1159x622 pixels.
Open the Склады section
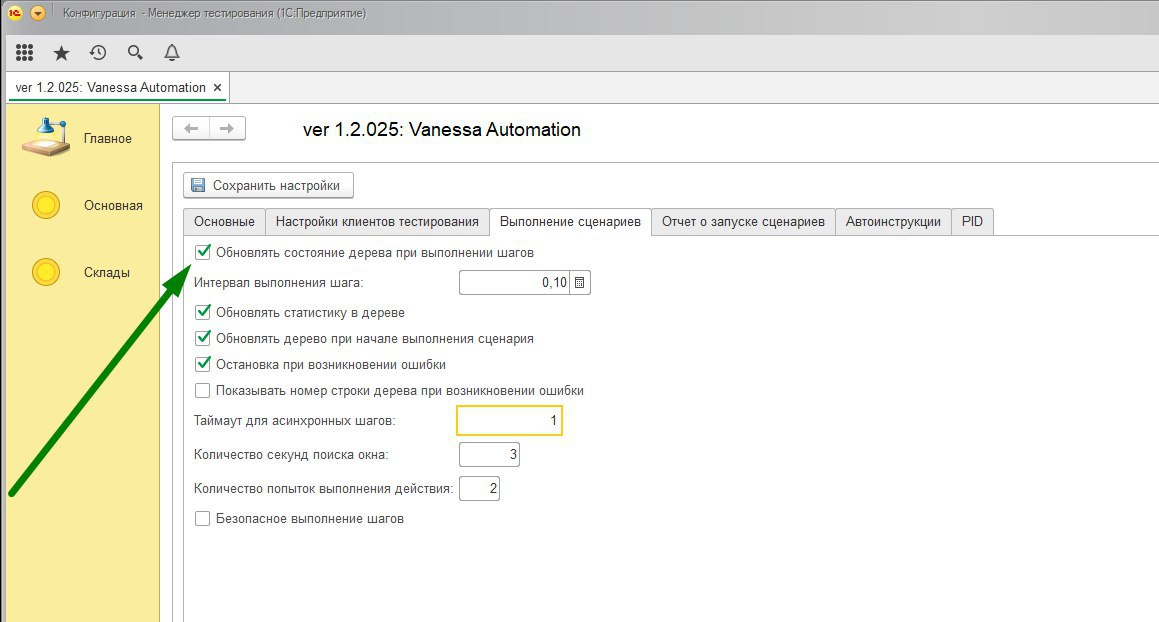click(81, 272)
